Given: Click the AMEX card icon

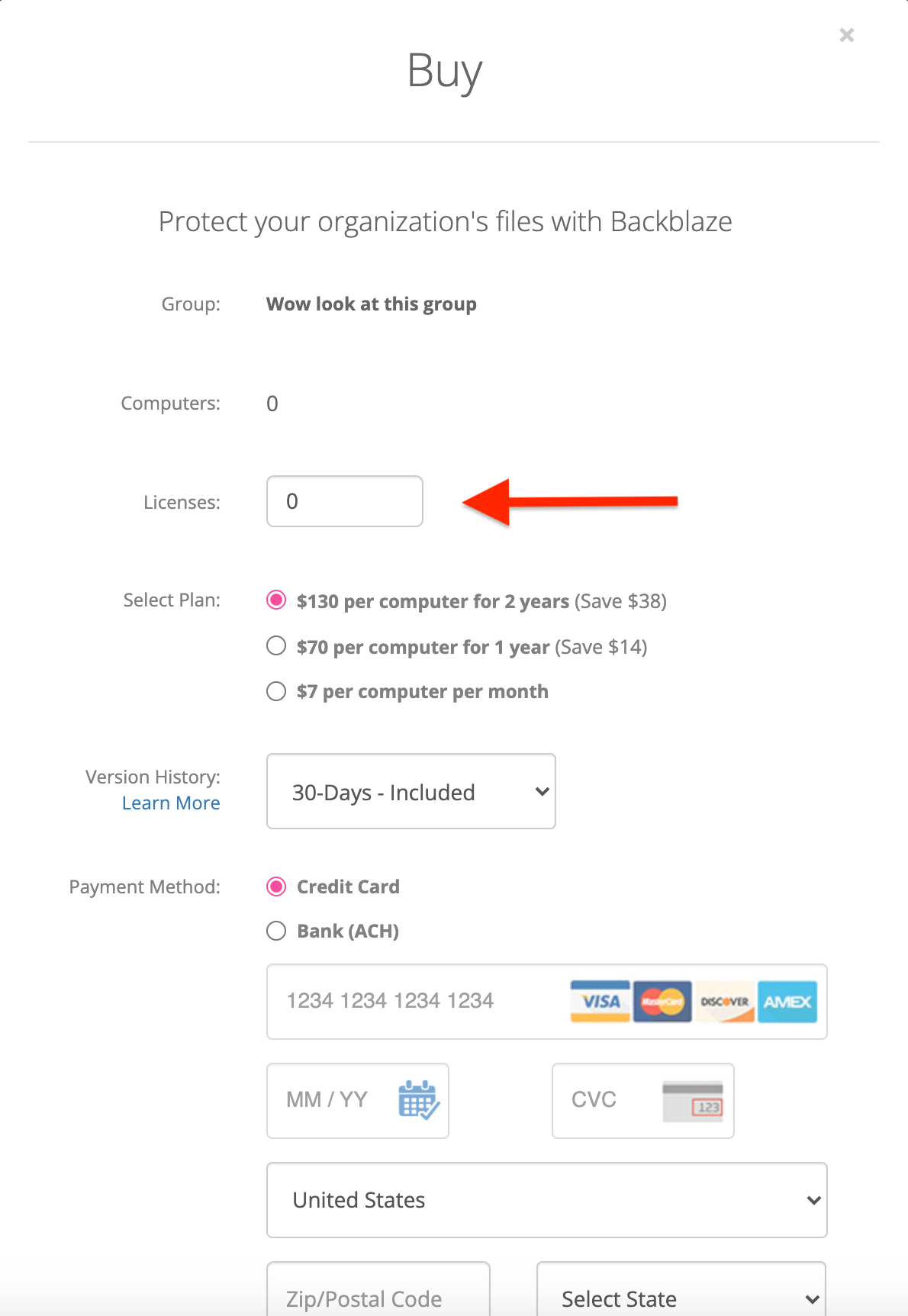Looking at the screenshot, I should pos(787,1001).
